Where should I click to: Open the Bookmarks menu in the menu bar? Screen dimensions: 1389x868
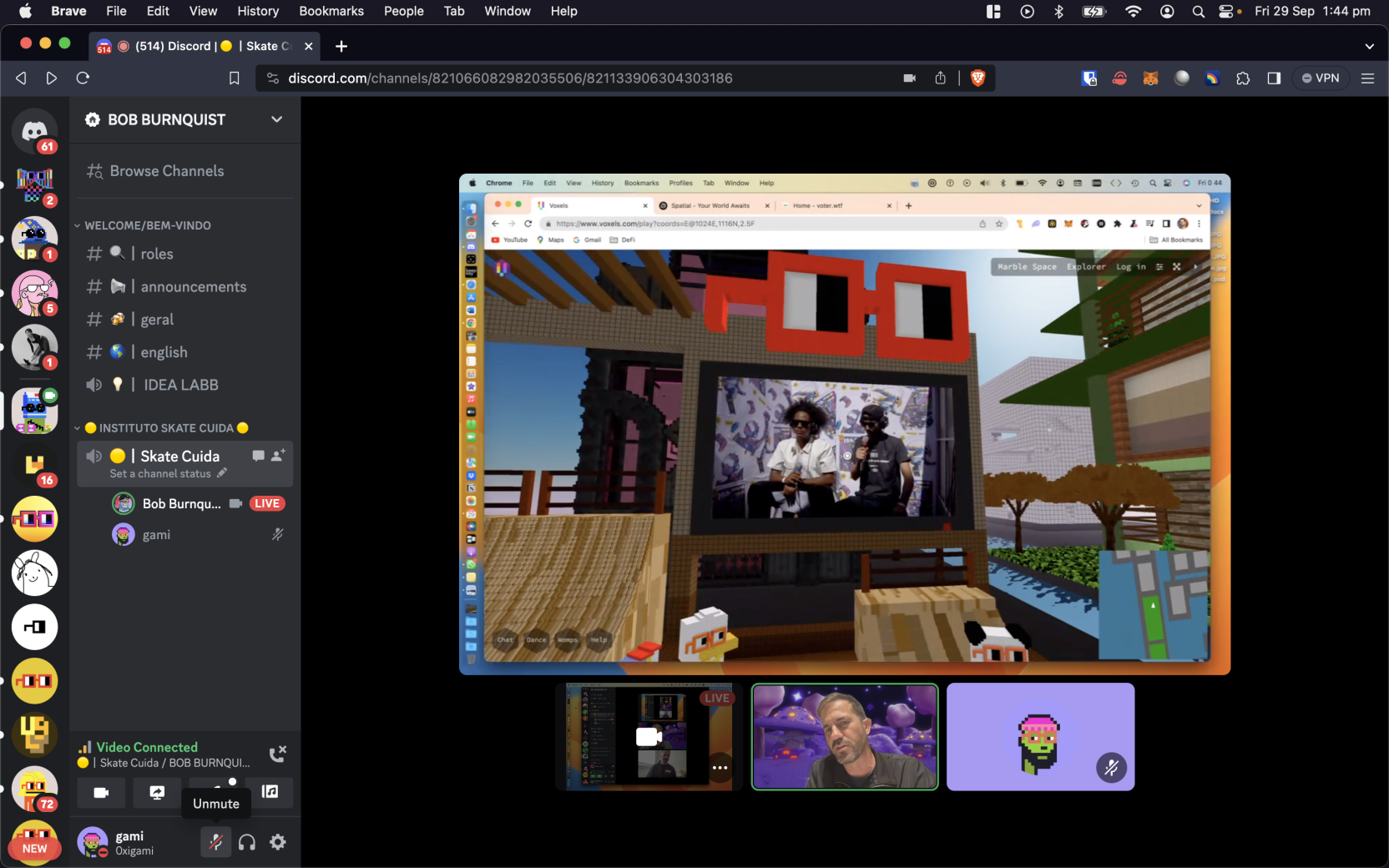click(x=331, y=11)
